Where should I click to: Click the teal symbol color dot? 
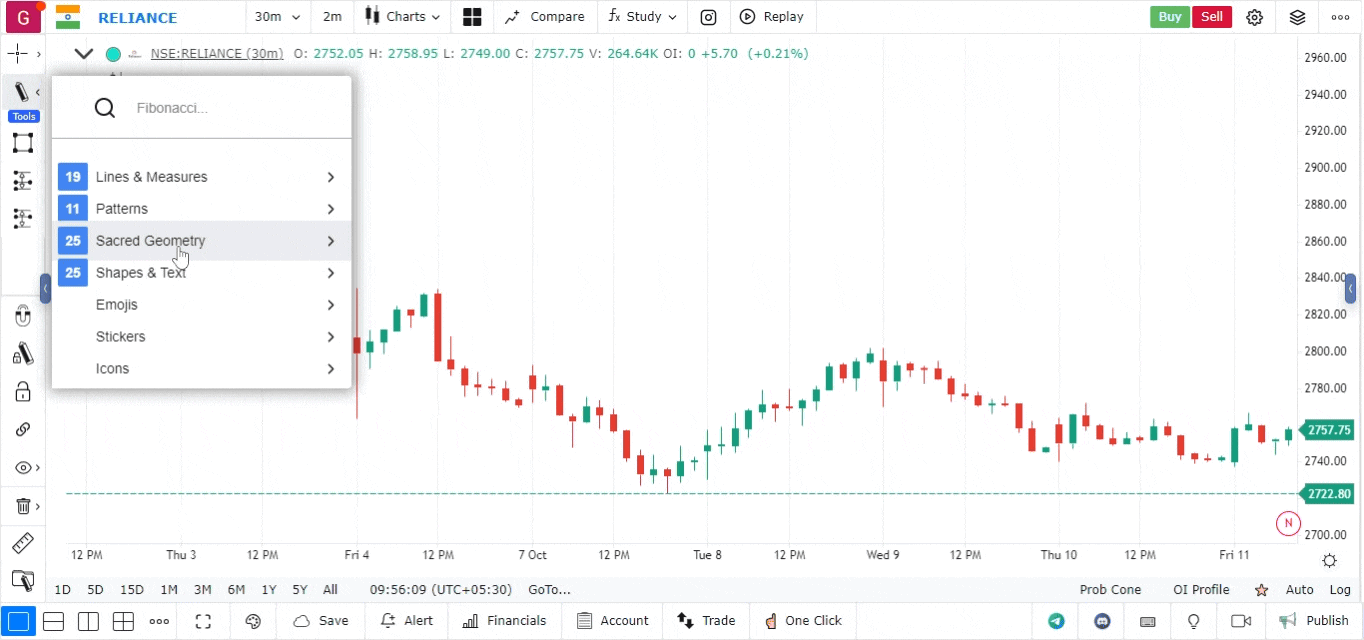click(113, 54)
